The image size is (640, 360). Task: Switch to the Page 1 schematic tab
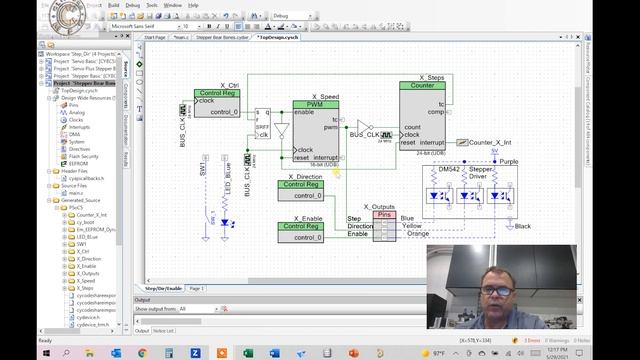pos(196,289)
